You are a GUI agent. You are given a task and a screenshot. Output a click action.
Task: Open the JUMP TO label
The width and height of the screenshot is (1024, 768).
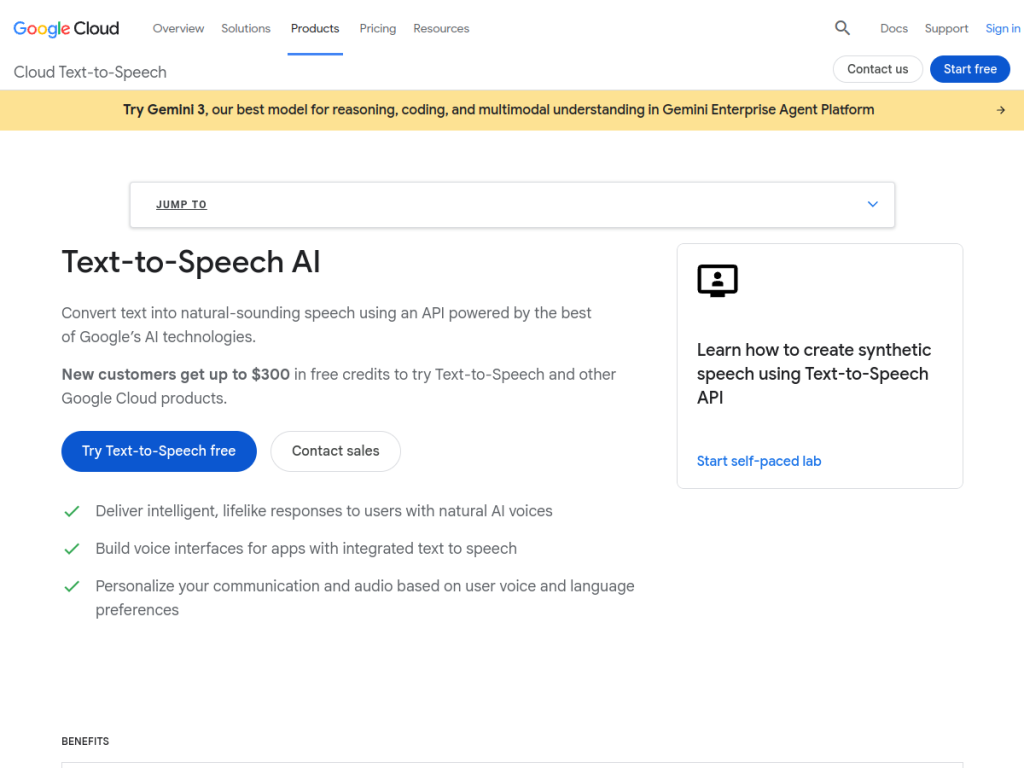point(182,205)
